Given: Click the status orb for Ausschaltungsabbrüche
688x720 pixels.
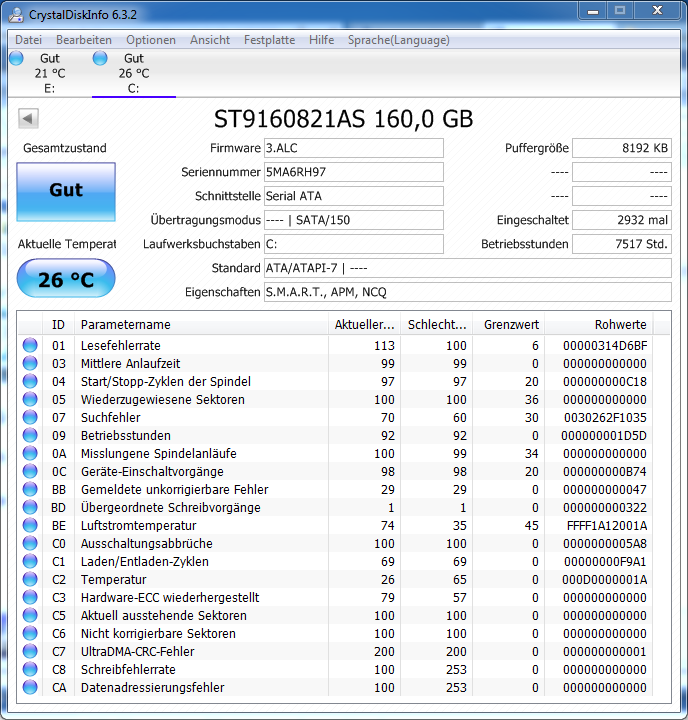Looking at the screenshot, I should [x=30, y=543].
